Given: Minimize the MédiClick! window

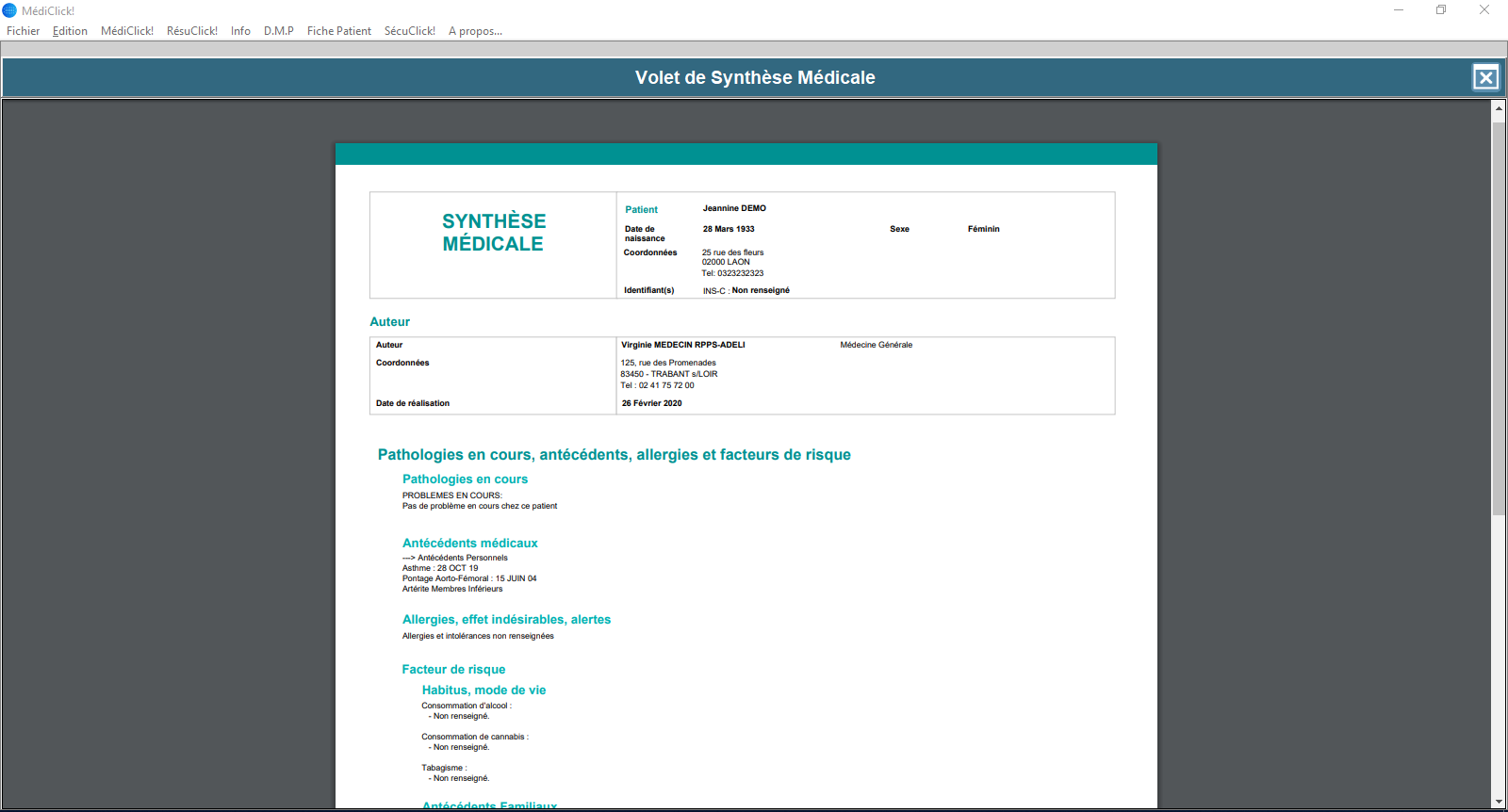Looking at the screenshot, I should (x=1399, y=10).
